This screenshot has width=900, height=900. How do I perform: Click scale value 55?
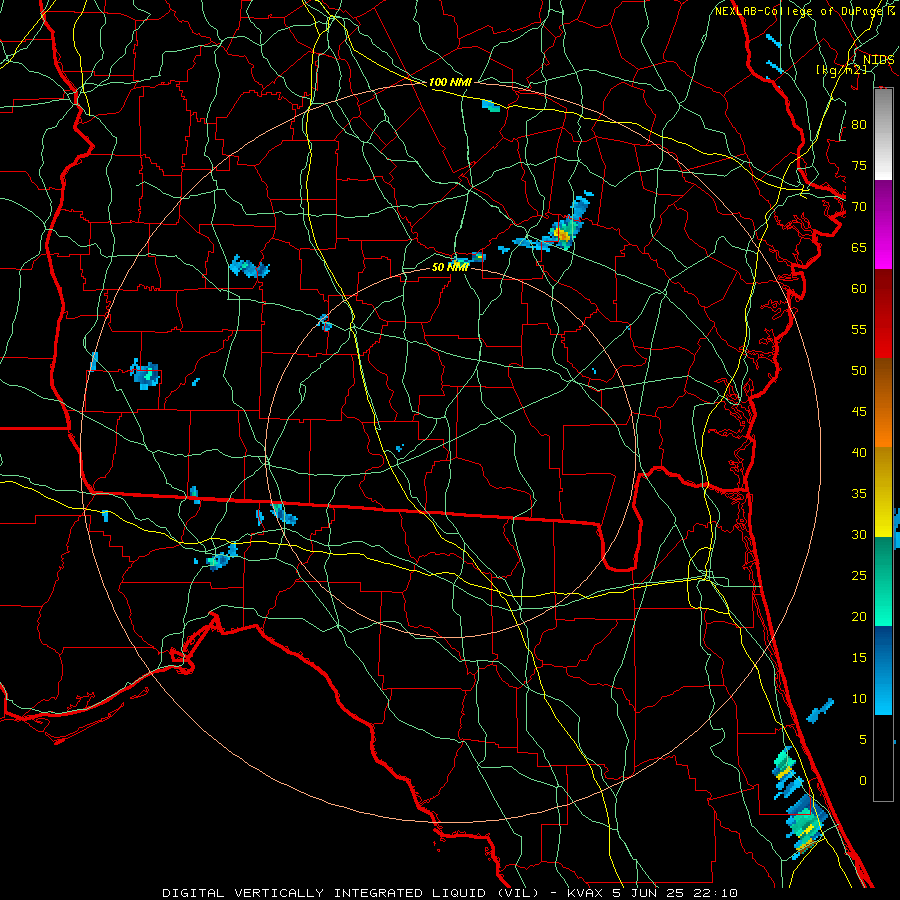(859, 329)
